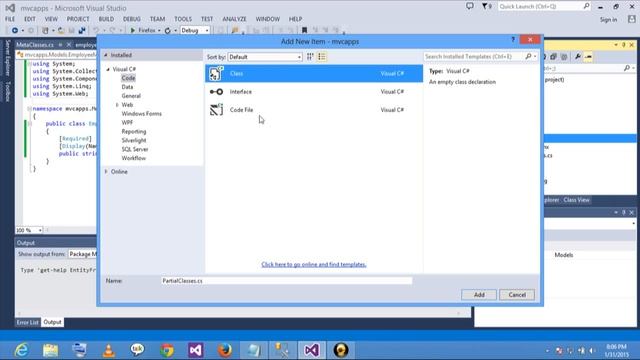The height and width of the screenshot is (360, 640).
Task: Click the Open File toolbar icon
Action: pos(61,30)
